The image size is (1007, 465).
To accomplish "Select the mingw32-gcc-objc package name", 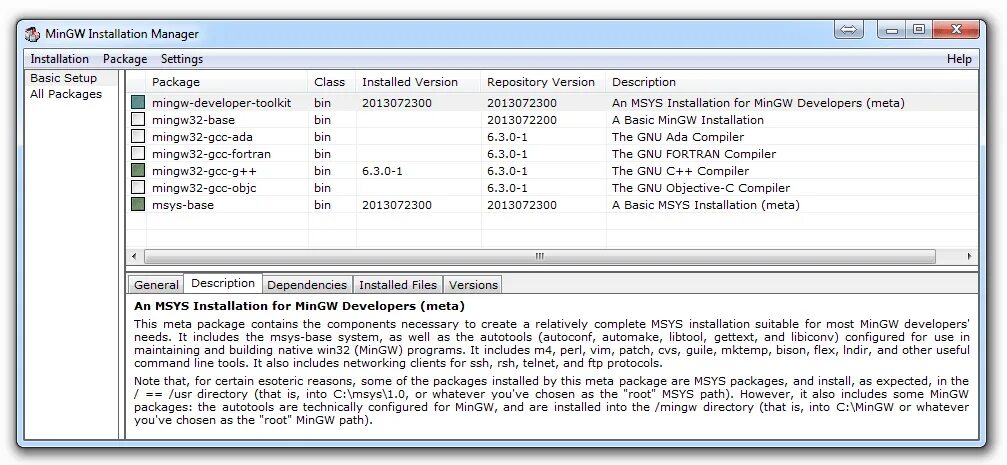I will click(x=204, y=188).
